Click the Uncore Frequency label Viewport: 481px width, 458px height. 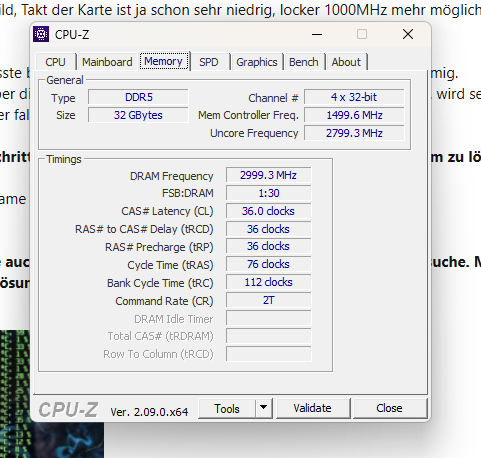pos(254,133)
